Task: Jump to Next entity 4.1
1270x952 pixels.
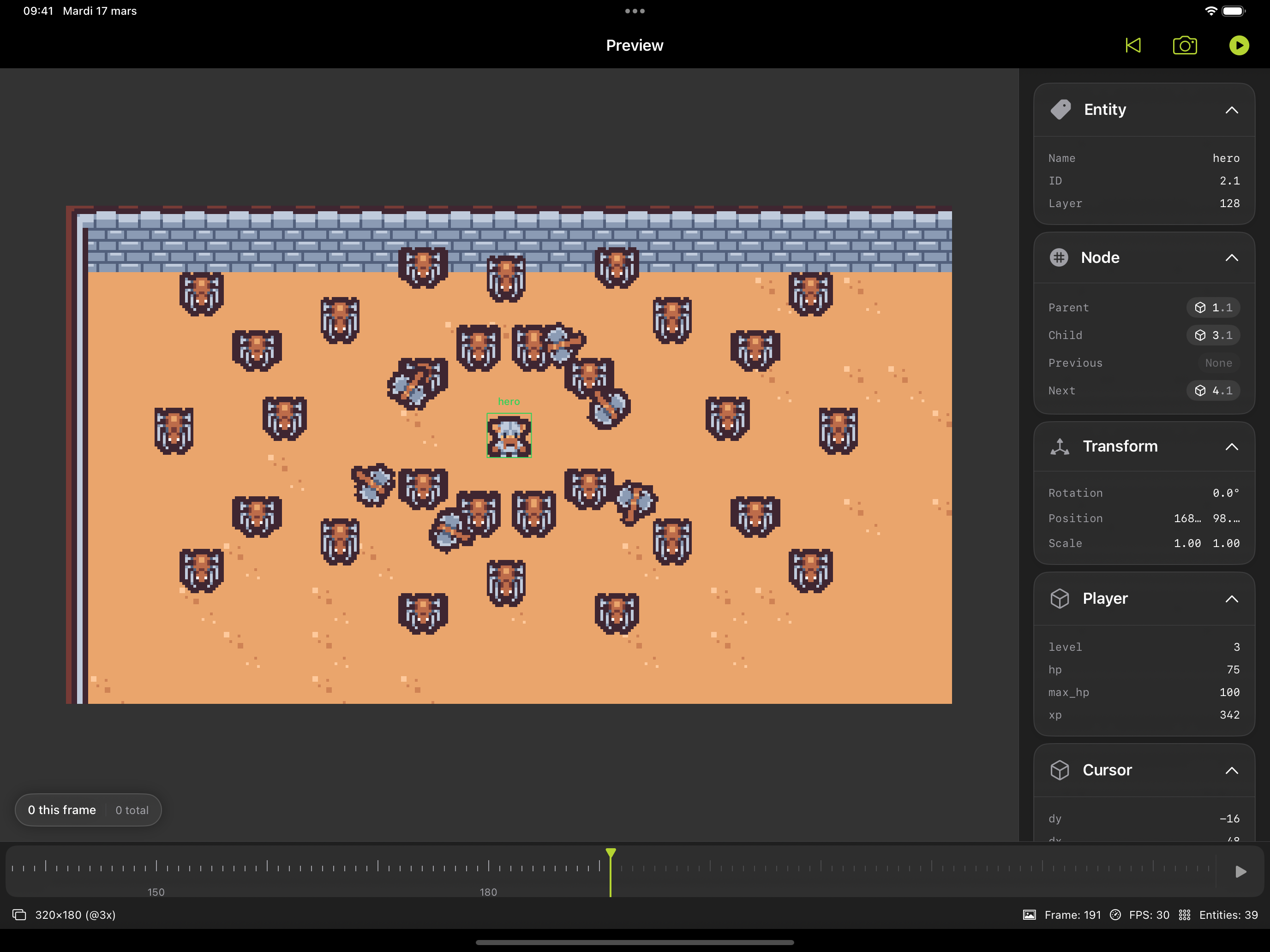Action: click(x=1213, y=391)
